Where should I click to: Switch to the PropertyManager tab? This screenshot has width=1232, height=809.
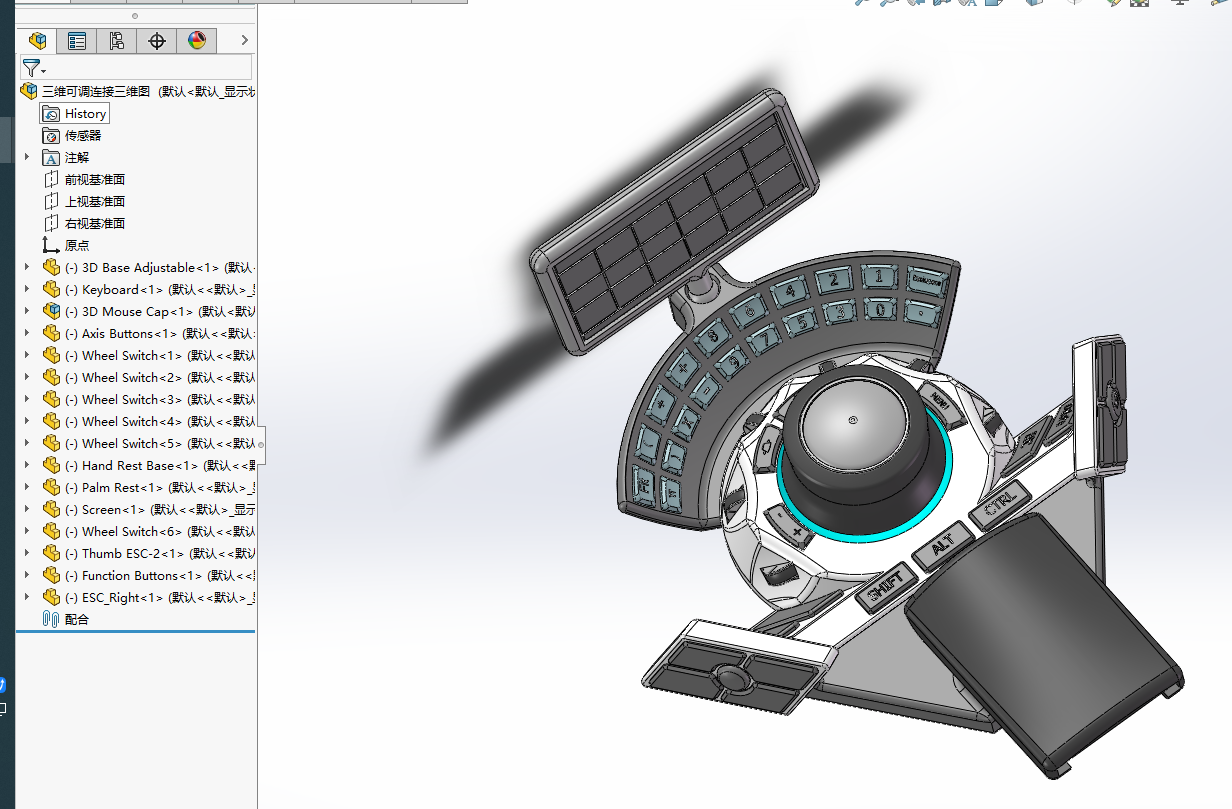77,40
